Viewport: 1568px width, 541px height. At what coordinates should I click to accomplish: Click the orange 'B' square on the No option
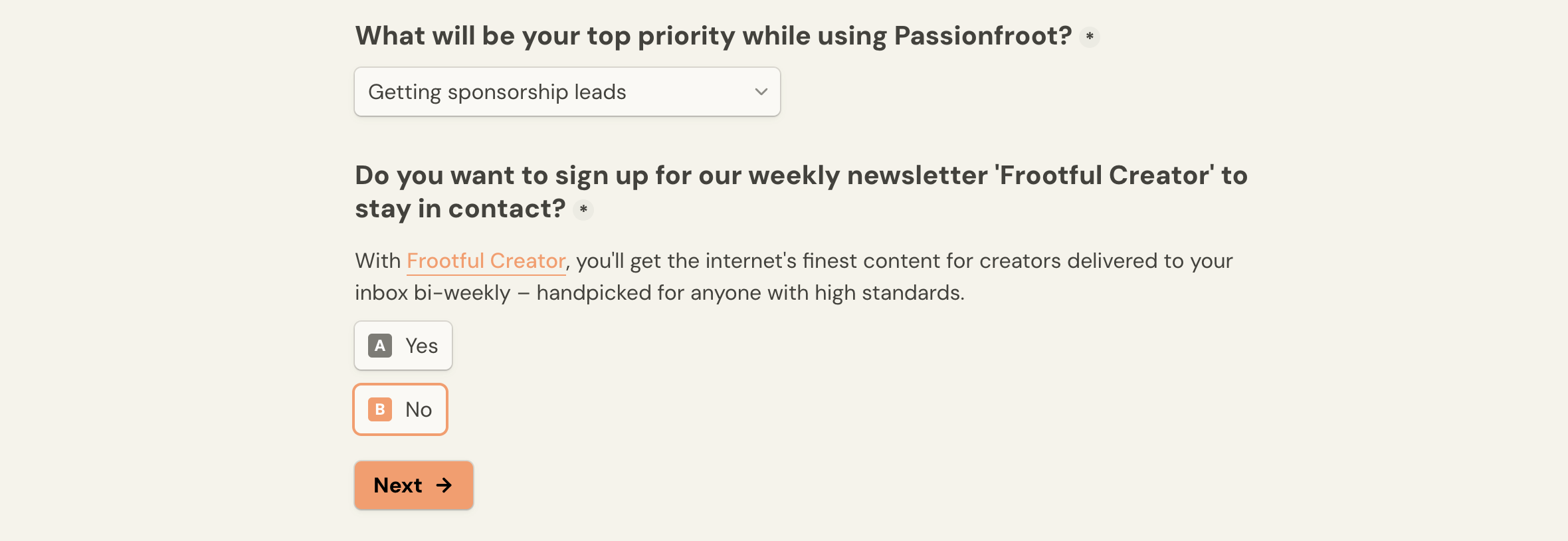[379, 409]
